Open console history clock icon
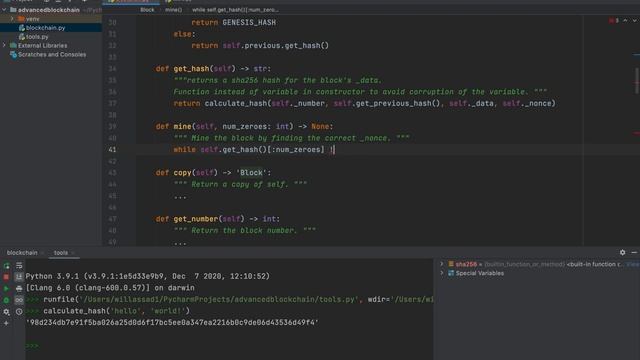This screenshot has width=640, height=360. (19, 312)
